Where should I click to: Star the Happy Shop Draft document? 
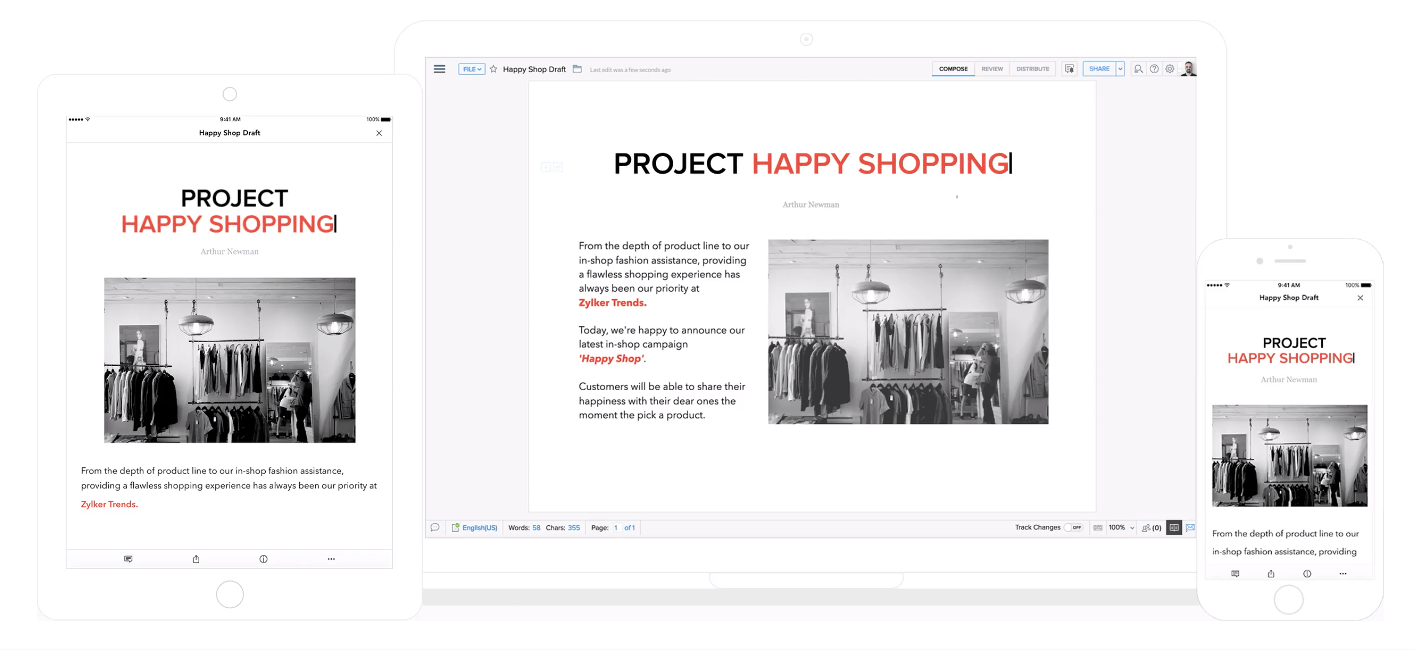(493, 69)
